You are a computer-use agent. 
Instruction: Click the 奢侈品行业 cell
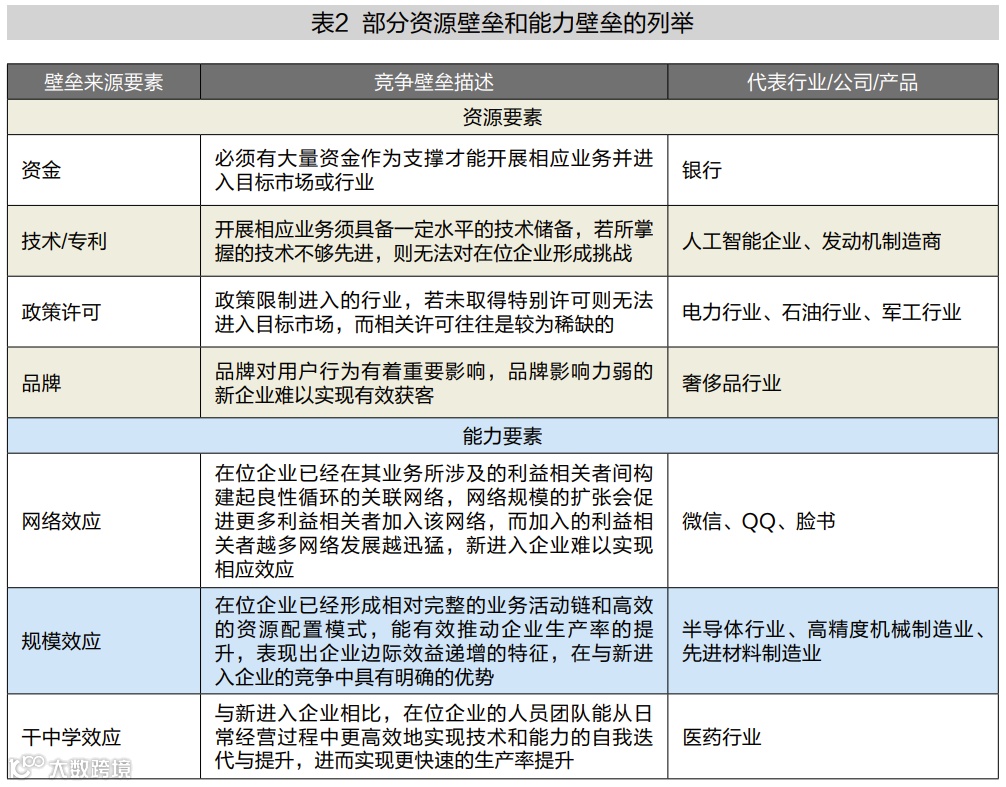point(833,384)
